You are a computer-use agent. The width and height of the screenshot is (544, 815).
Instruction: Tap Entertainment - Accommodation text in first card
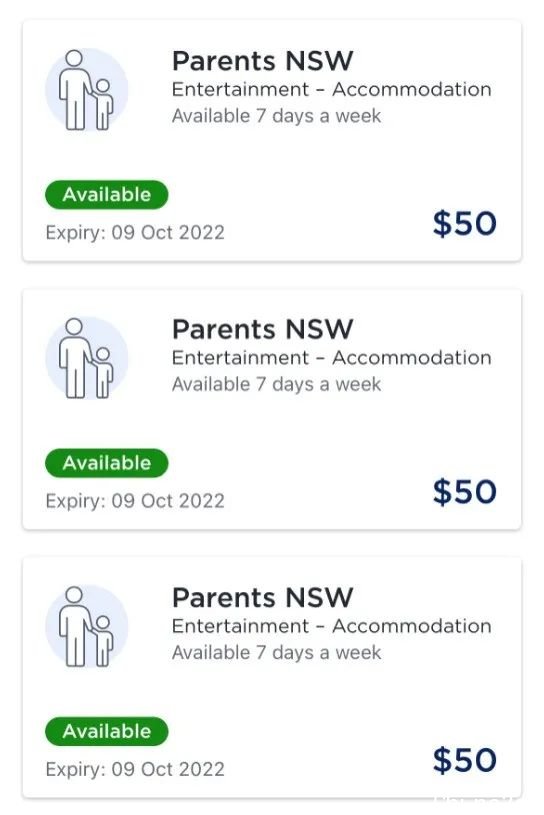tap(331, 89)
